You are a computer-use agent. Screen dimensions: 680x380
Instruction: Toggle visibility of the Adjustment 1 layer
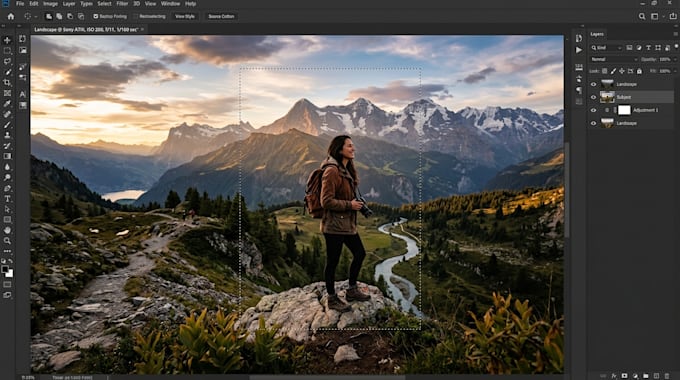click(x=593, y=110)
